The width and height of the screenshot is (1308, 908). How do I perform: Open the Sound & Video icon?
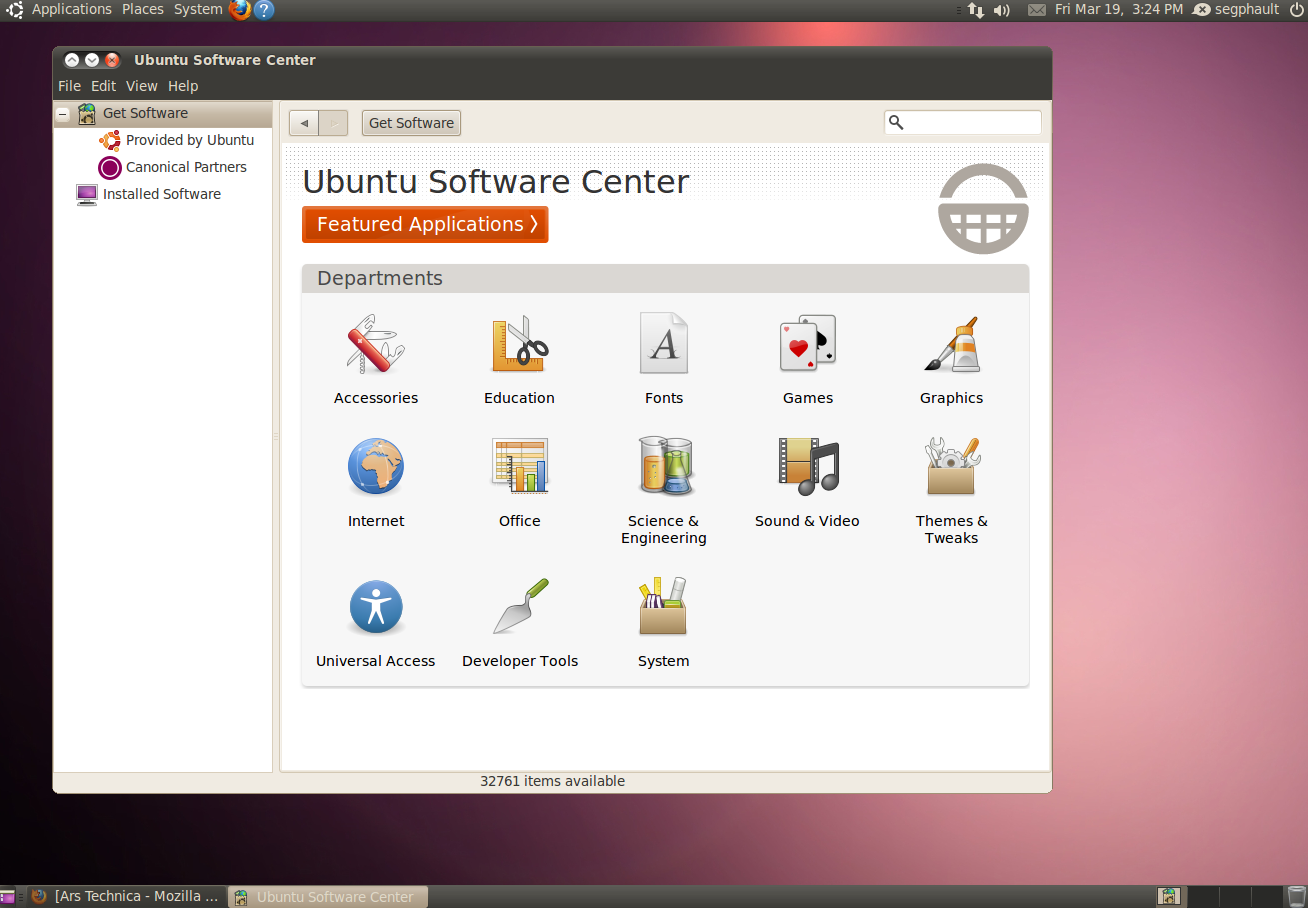pyautogui.click(x=808, y=466)
